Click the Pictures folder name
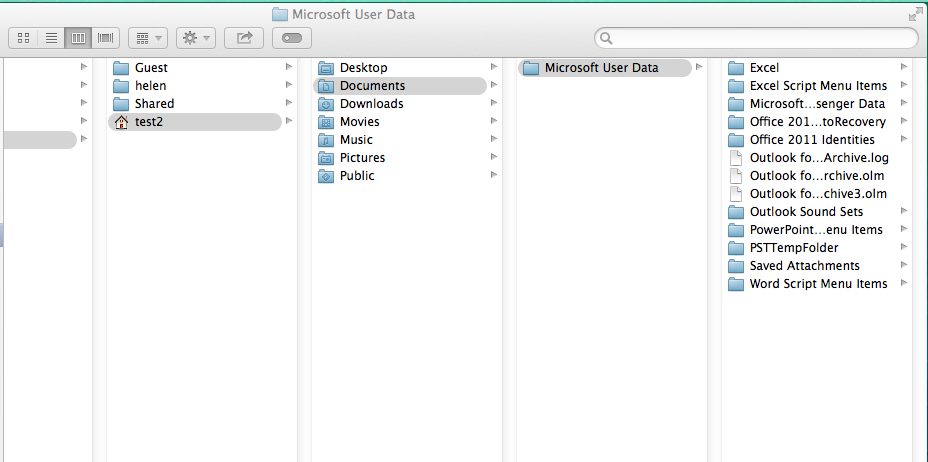This screenshot has height=462, width=928. [x=362, y=158]
